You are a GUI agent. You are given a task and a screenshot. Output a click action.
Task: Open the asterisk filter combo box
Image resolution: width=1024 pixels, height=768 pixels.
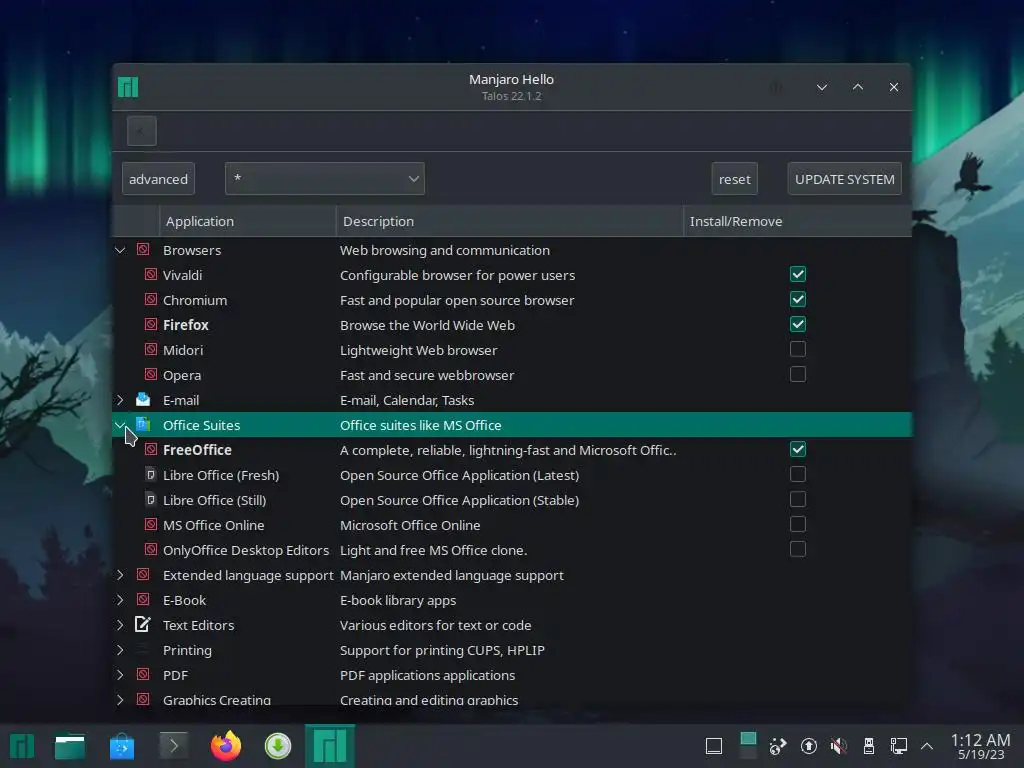pos(325,179)
